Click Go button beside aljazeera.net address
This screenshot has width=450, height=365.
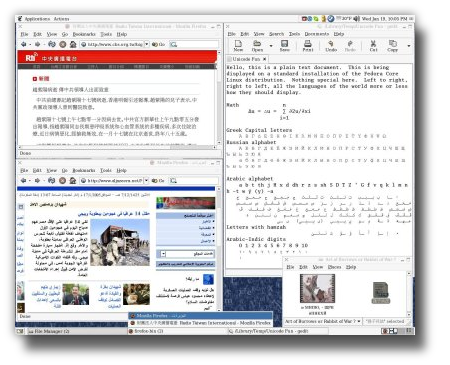tap(158, 181)
